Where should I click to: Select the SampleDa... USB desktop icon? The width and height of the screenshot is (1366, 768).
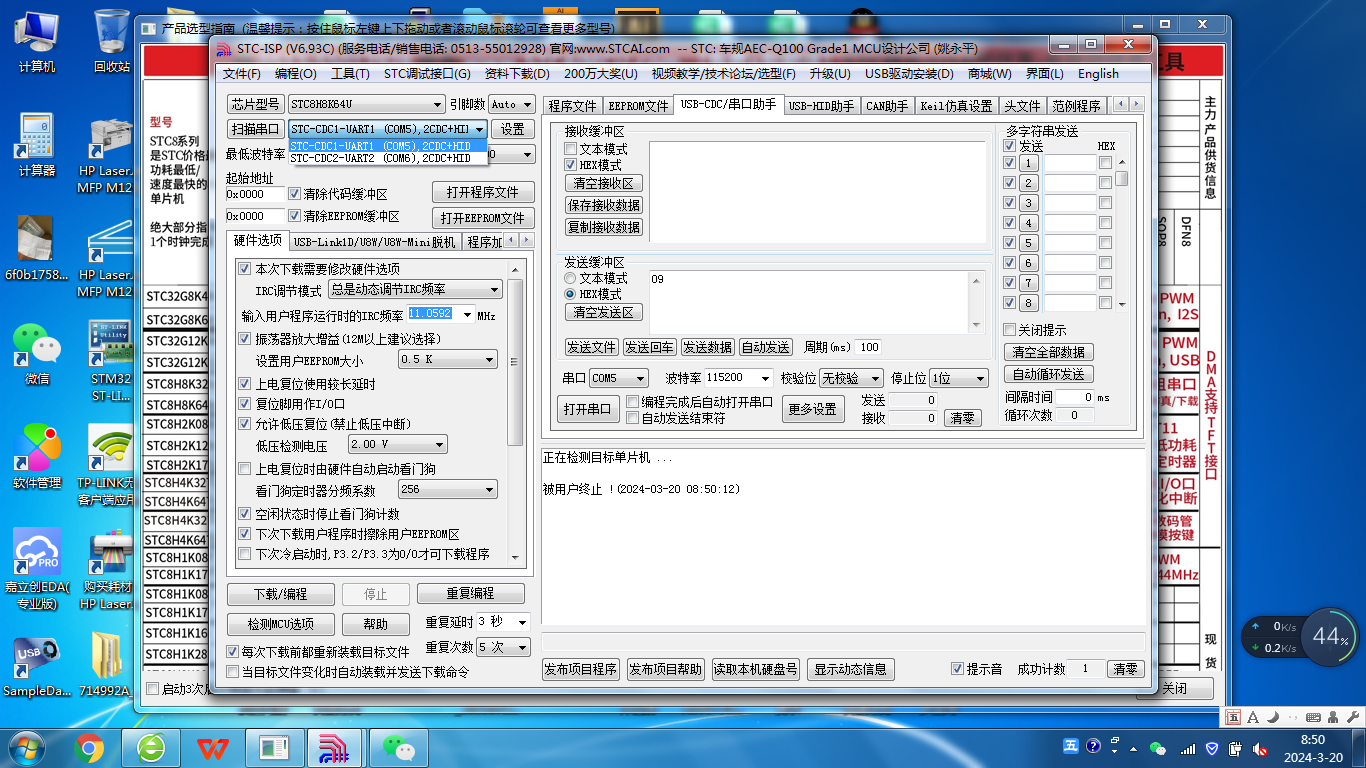[37, 665]
